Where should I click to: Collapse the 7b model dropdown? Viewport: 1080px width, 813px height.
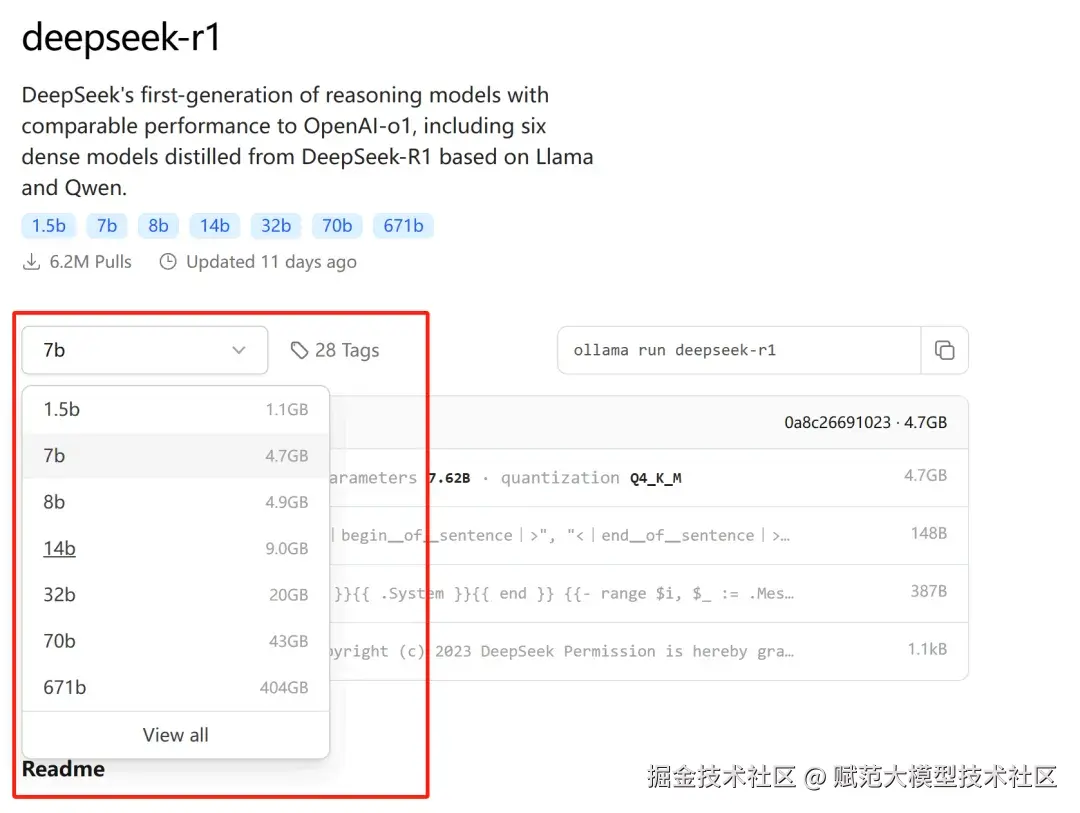(145, 350)
